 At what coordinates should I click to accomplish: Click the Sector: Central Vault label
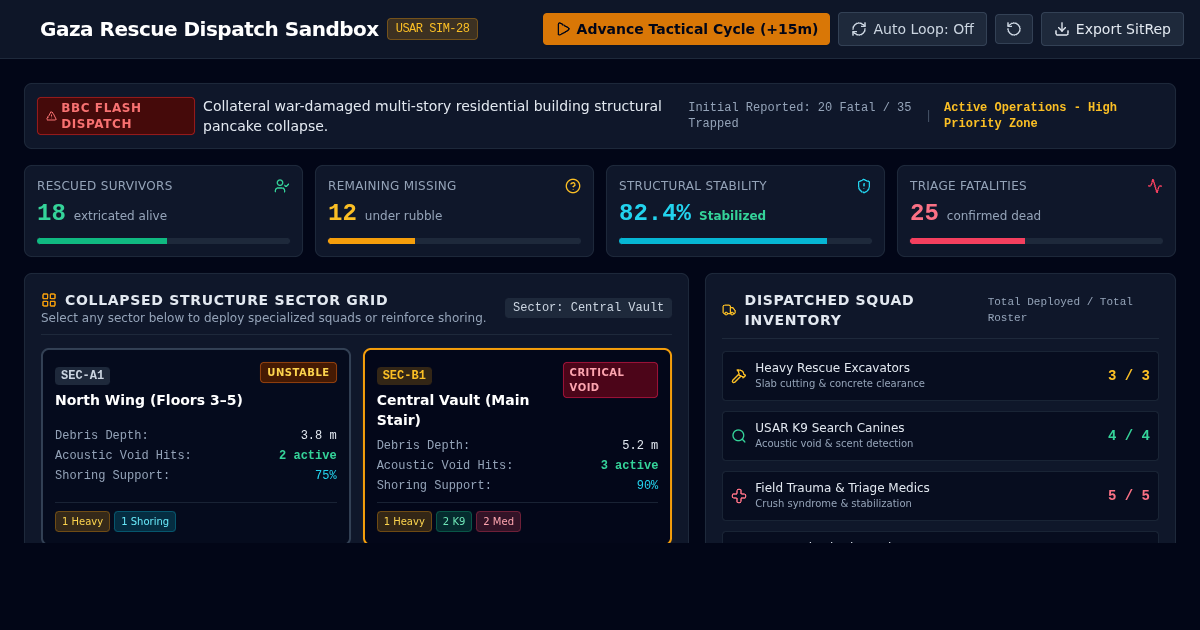coord(588,308)
